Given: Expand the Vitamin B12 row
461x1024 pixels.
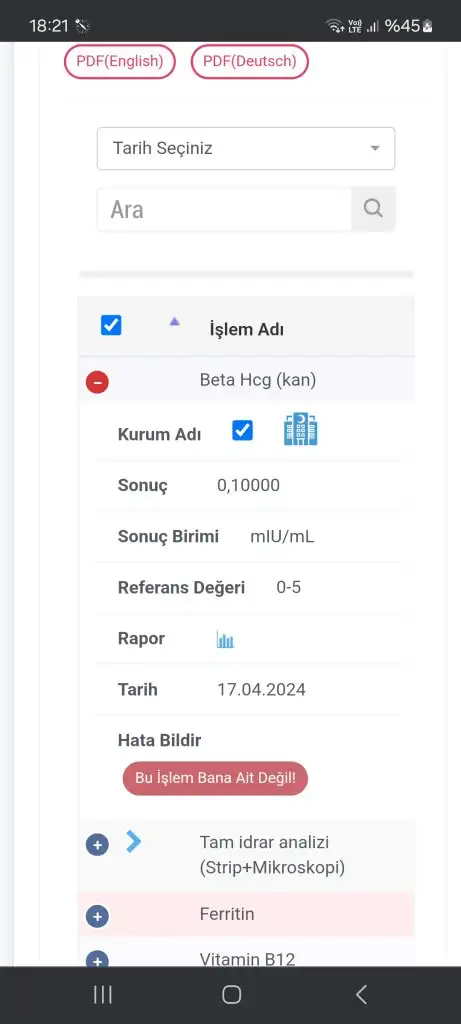Looking at the screenshot, I should click(x=97, y=959).
